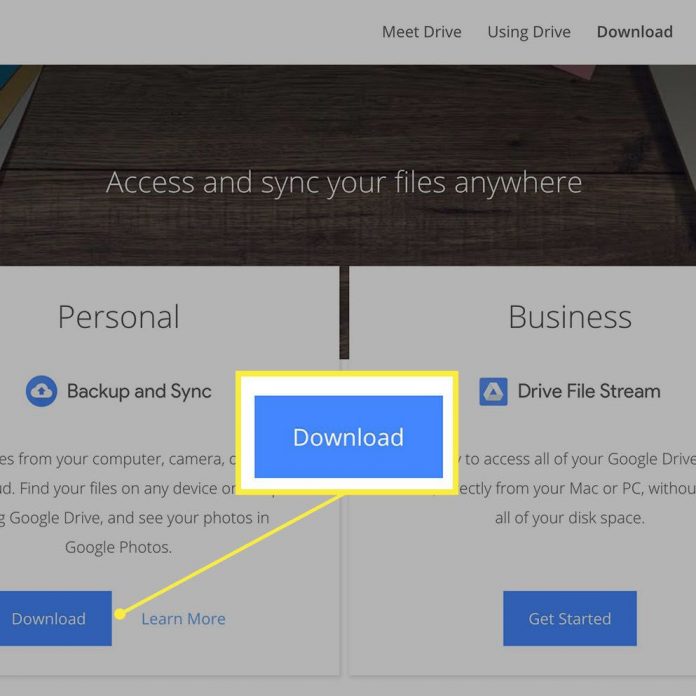Select the Drive File Stream label text
696x696 pixels.
click(x=588, y=391)
